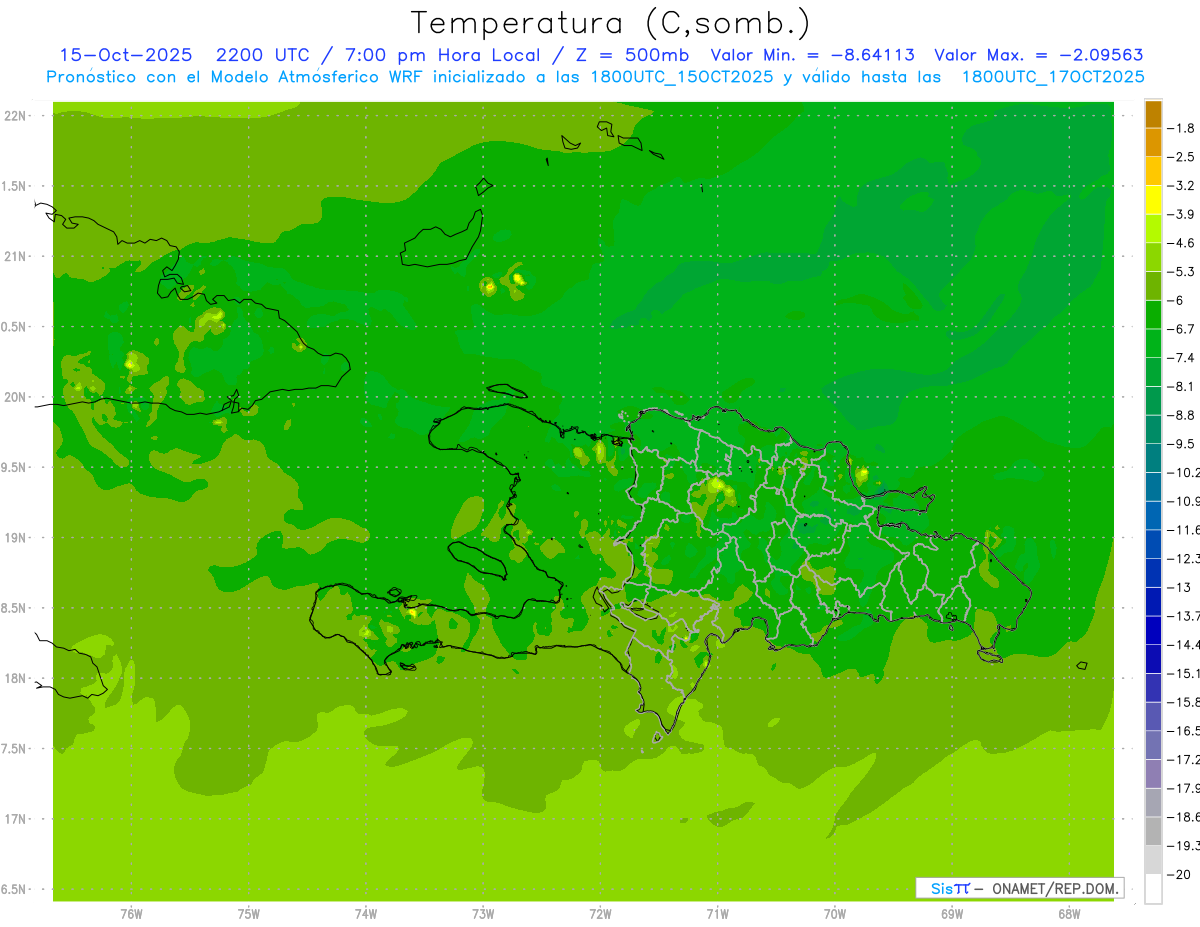Click the 22N latitude axis label
The width and height of the screenshot is (1200, 927).
click(x=15, y=116)
